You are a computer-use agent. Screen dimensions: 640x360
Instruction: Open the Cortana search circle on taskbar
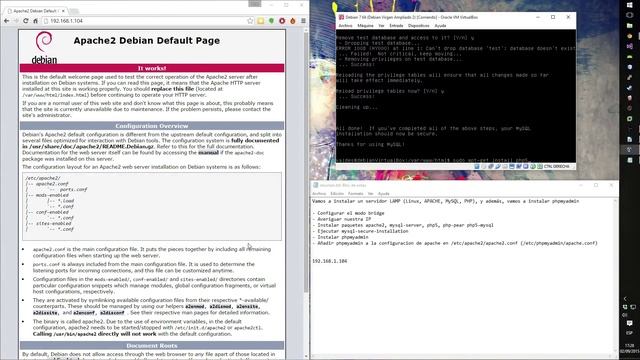[629, 15]
